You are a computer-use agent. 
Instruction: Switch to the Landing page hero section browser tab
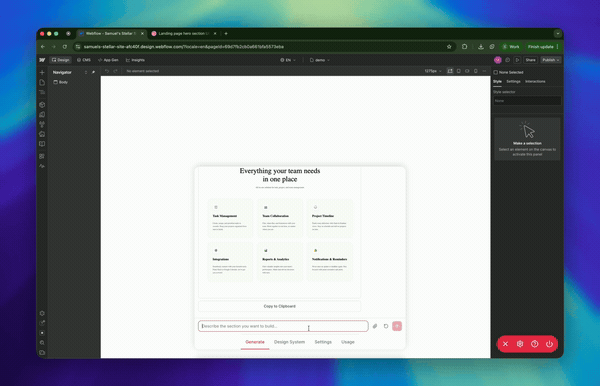pos(183,34)
